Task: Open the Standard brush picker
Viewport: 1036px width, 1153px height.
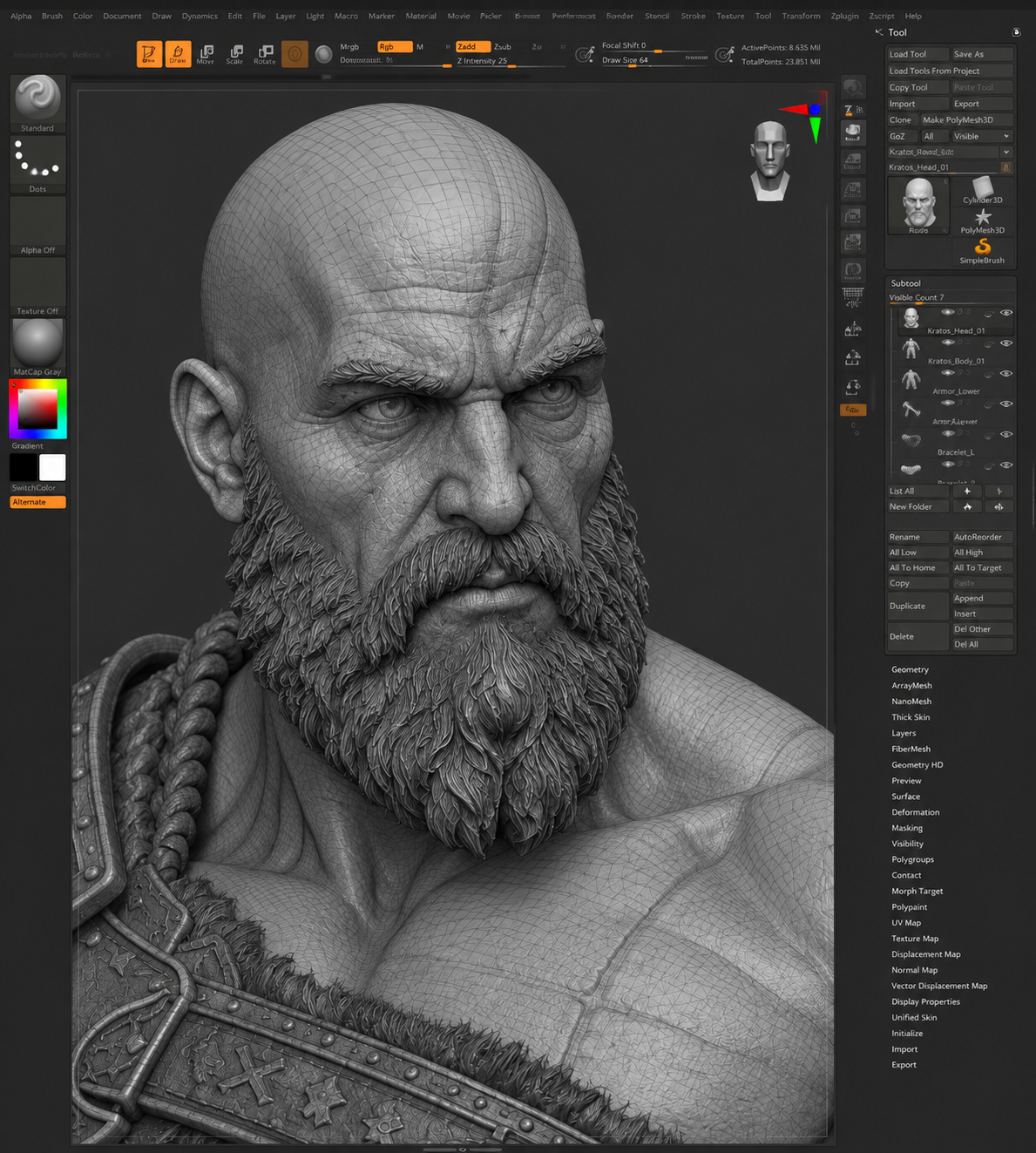Action: tap(37, 104)
